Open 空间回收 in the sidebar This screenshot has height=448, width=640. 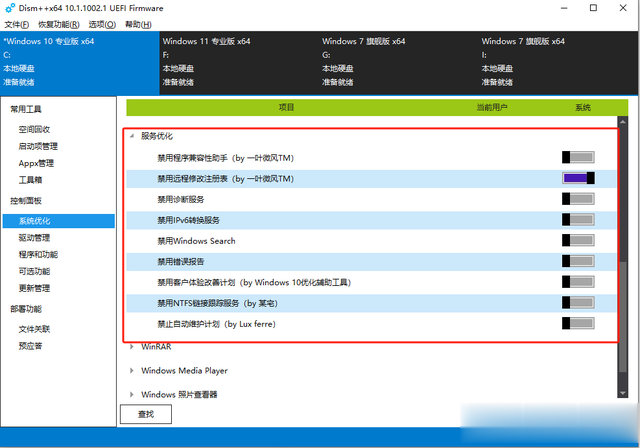pyautogui.click(x=34, y=129)
